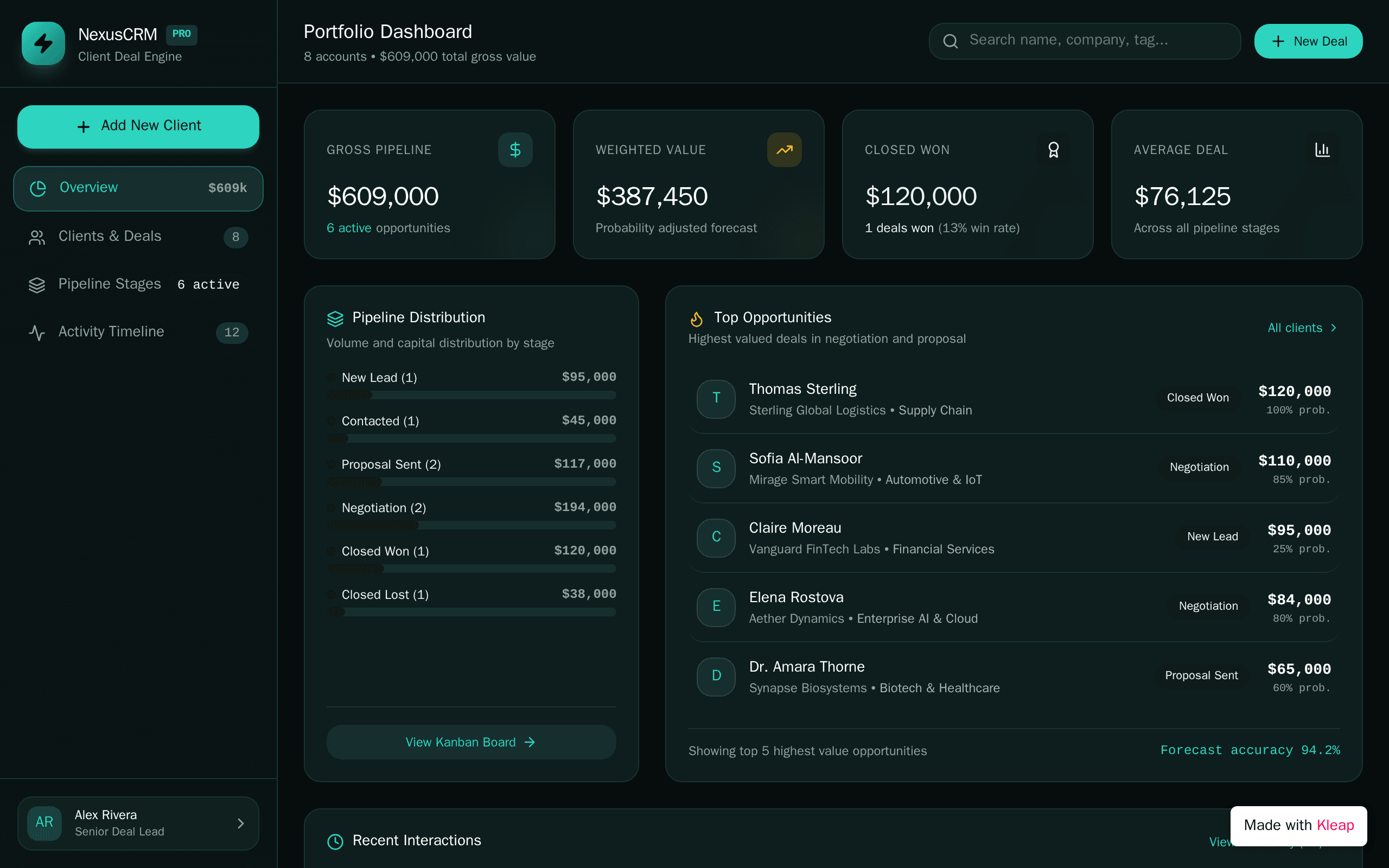Click the Top Opportunities flame icon

tap(697, 318)
